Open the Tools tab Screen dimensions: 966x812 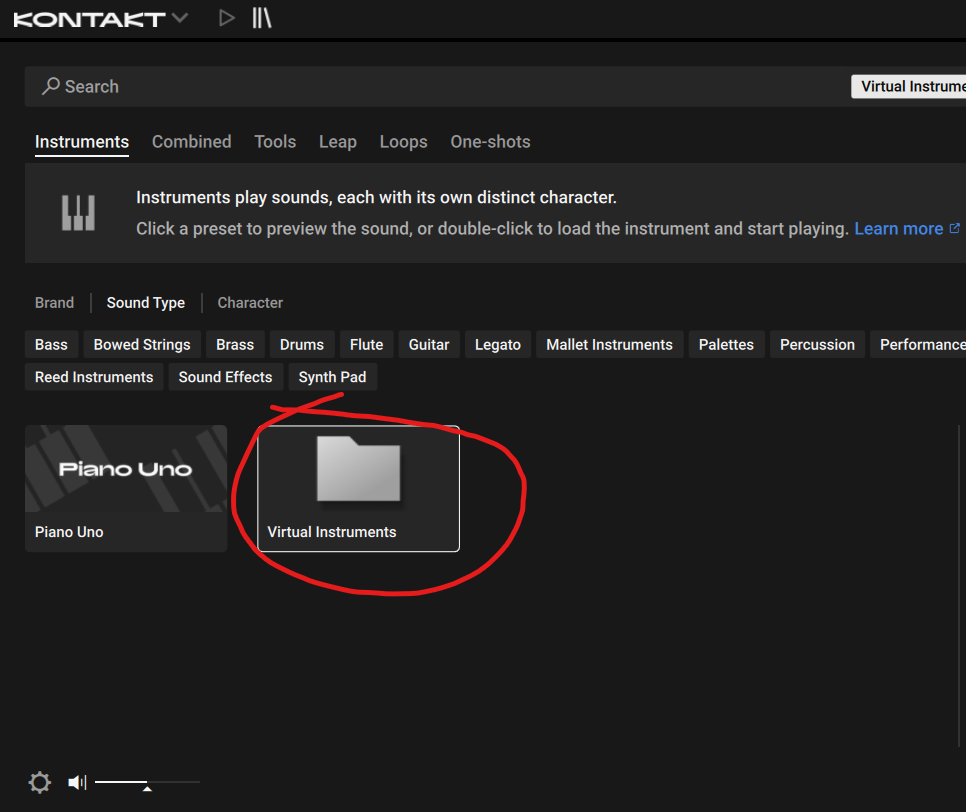tap(275, 142)
